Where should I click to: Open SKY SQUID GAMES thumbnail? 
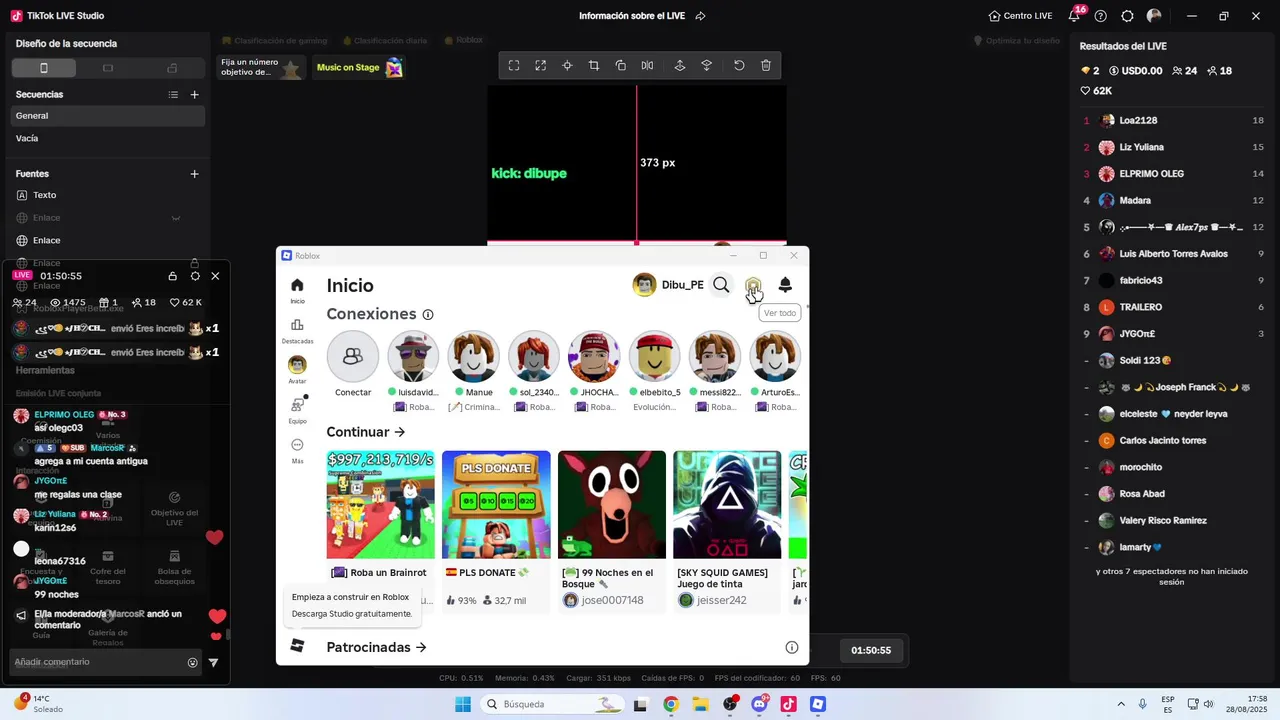tap(727, 505)
